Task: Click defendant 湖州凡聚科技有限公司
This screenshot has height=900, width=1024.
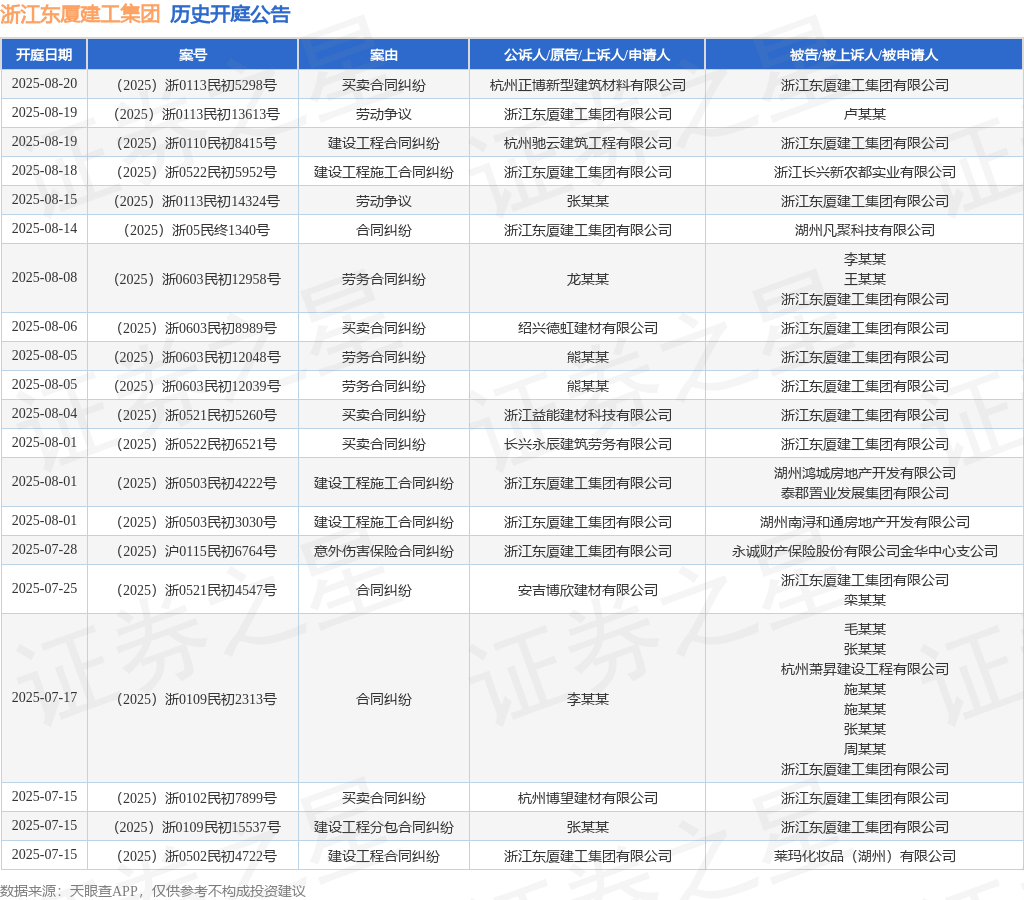Action: [865, 231]
